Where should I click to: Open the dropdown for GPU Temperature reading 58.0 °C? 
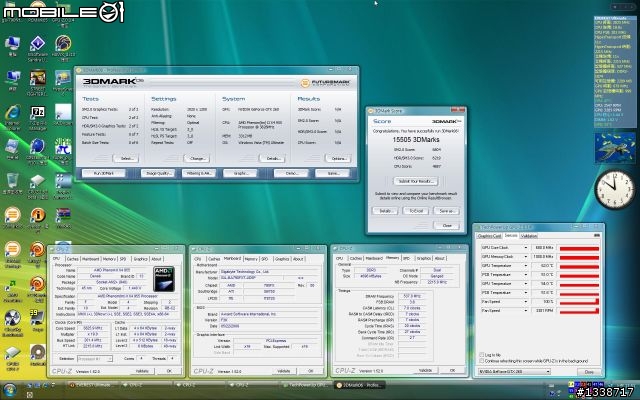[x=525, y=284]
